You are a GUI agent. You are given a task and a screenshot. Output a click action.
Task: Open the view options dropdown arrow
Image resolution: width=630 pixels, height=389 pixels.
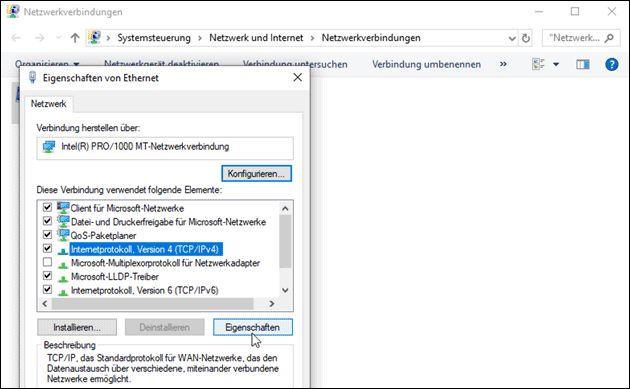(556, 64)
